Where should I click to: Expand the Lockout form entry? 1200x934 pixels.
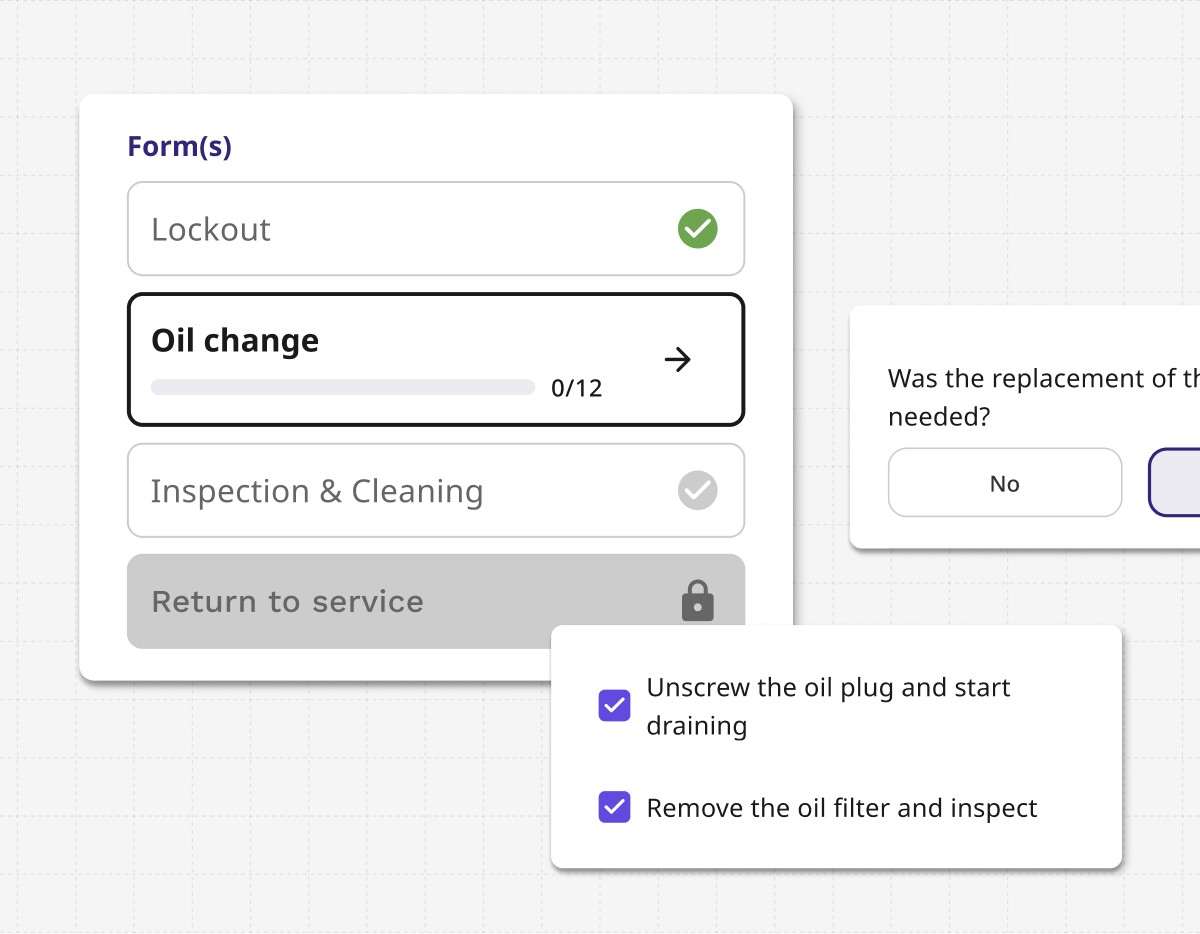click(x=436, y=228)
